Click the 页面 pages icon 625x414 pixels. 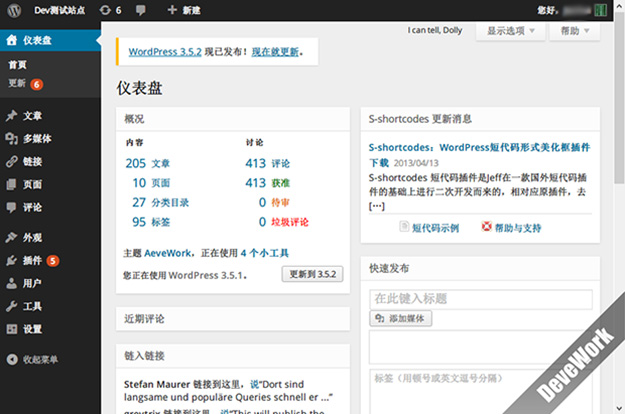pos(12,184)
